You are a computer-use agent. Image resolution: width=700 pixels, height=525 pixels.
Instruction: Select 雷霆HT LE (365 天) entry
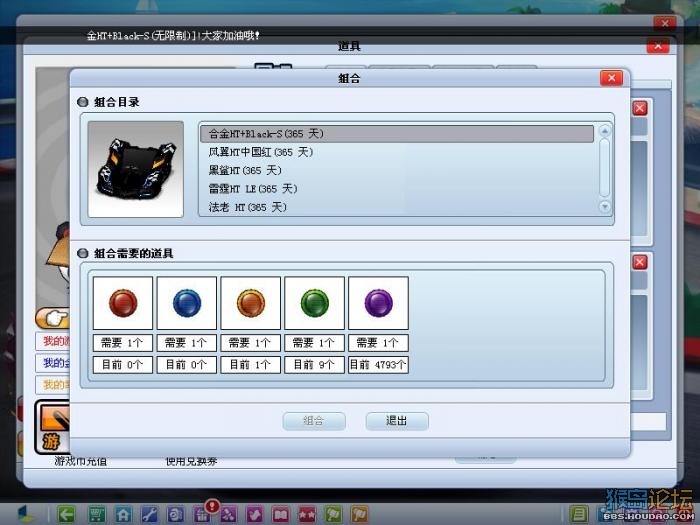pos(397,189)
